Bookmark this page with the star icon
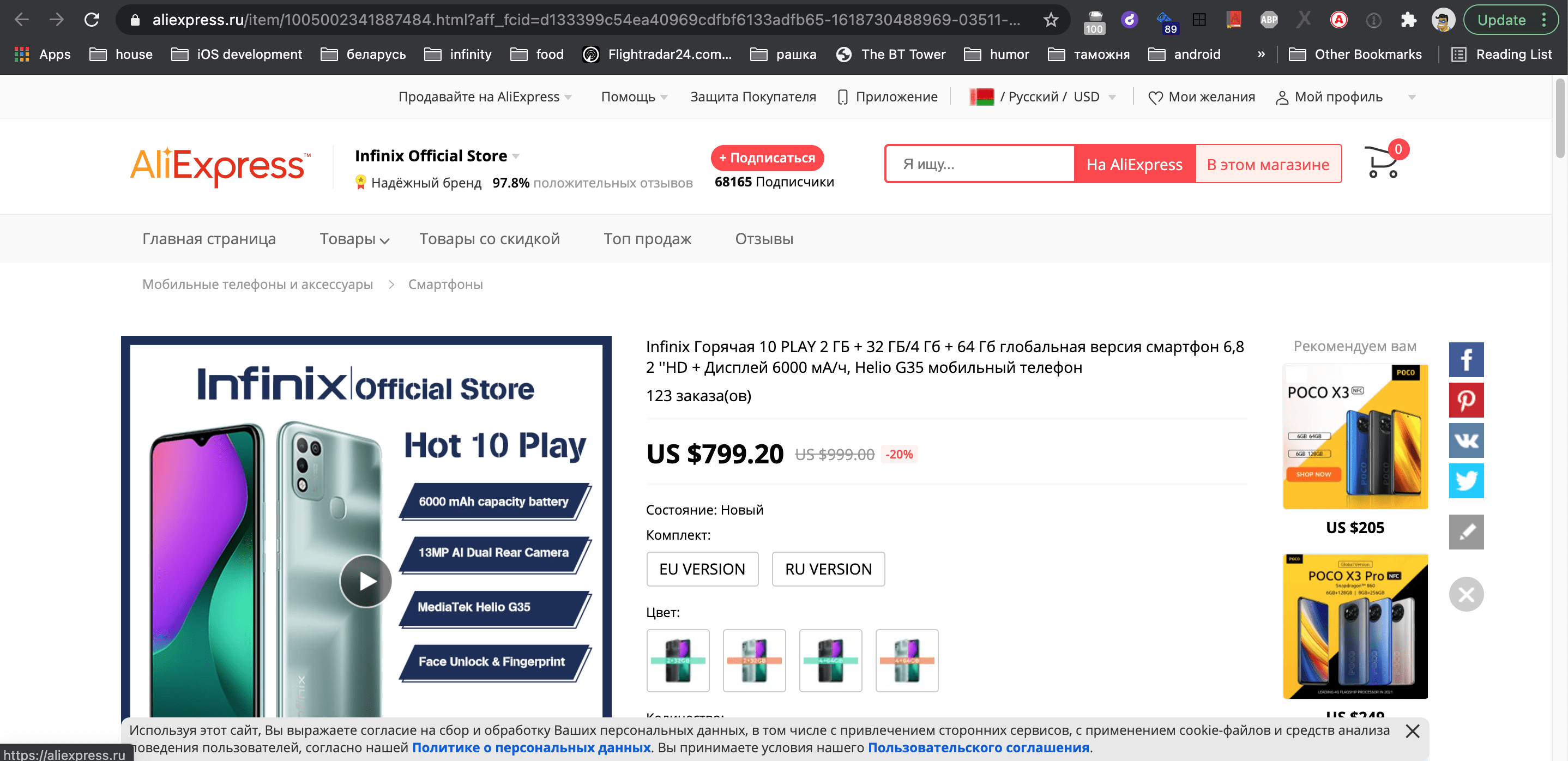 [1051, 20]
